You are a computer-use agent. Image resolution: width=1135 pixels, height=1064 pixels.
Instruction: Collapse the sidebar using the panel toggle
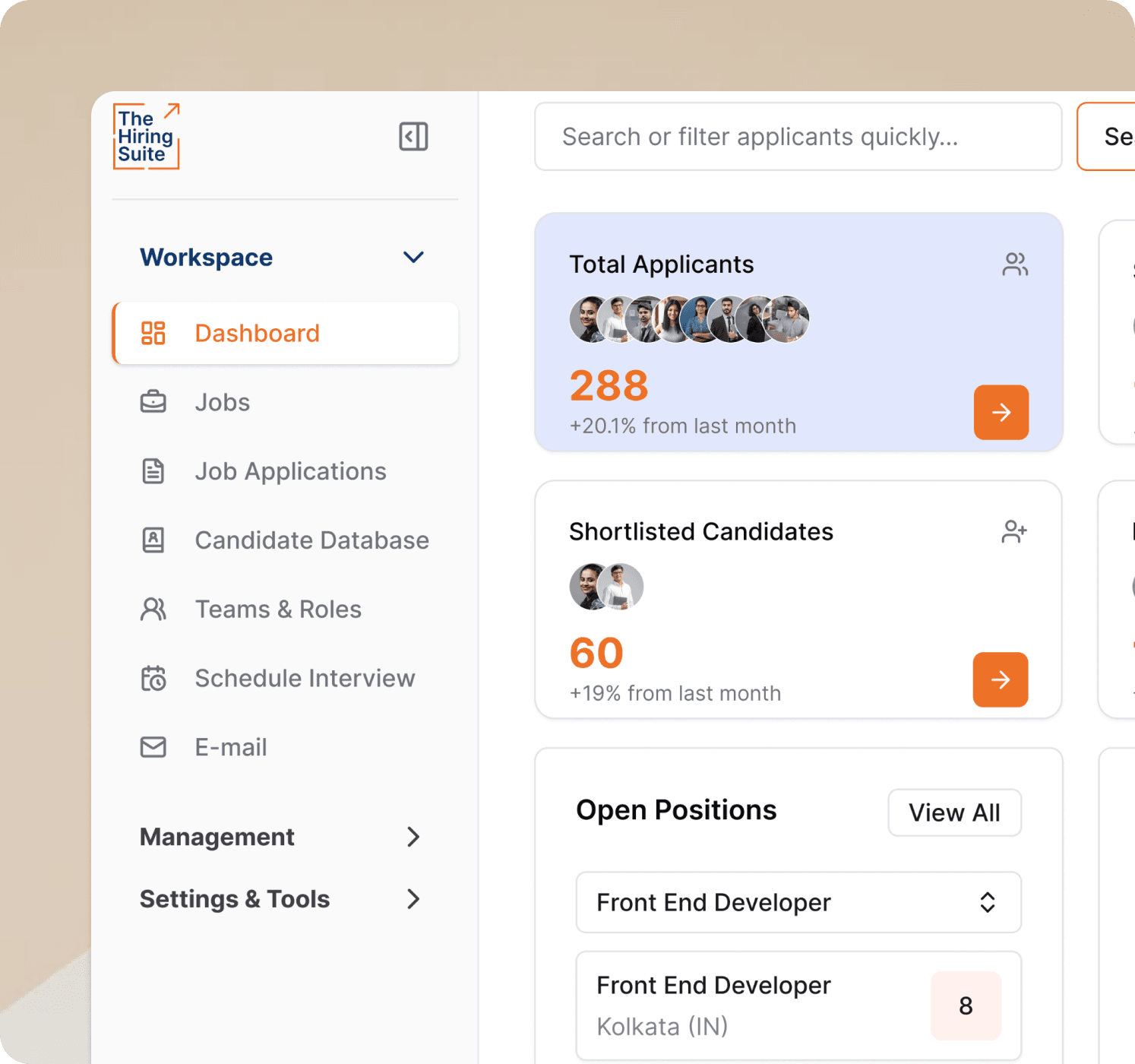click(413, 137)
